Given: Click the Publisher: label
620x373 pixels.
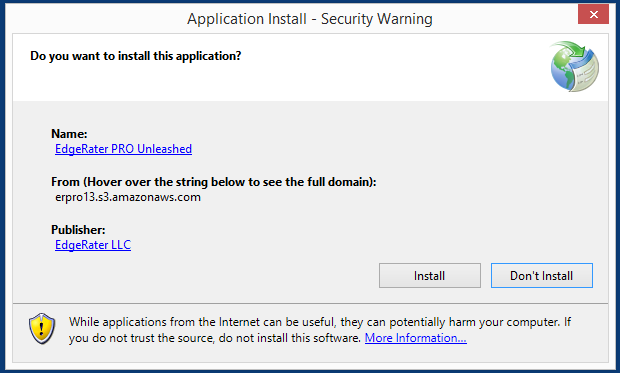Looking at the screenshot, I should point(78,230).
